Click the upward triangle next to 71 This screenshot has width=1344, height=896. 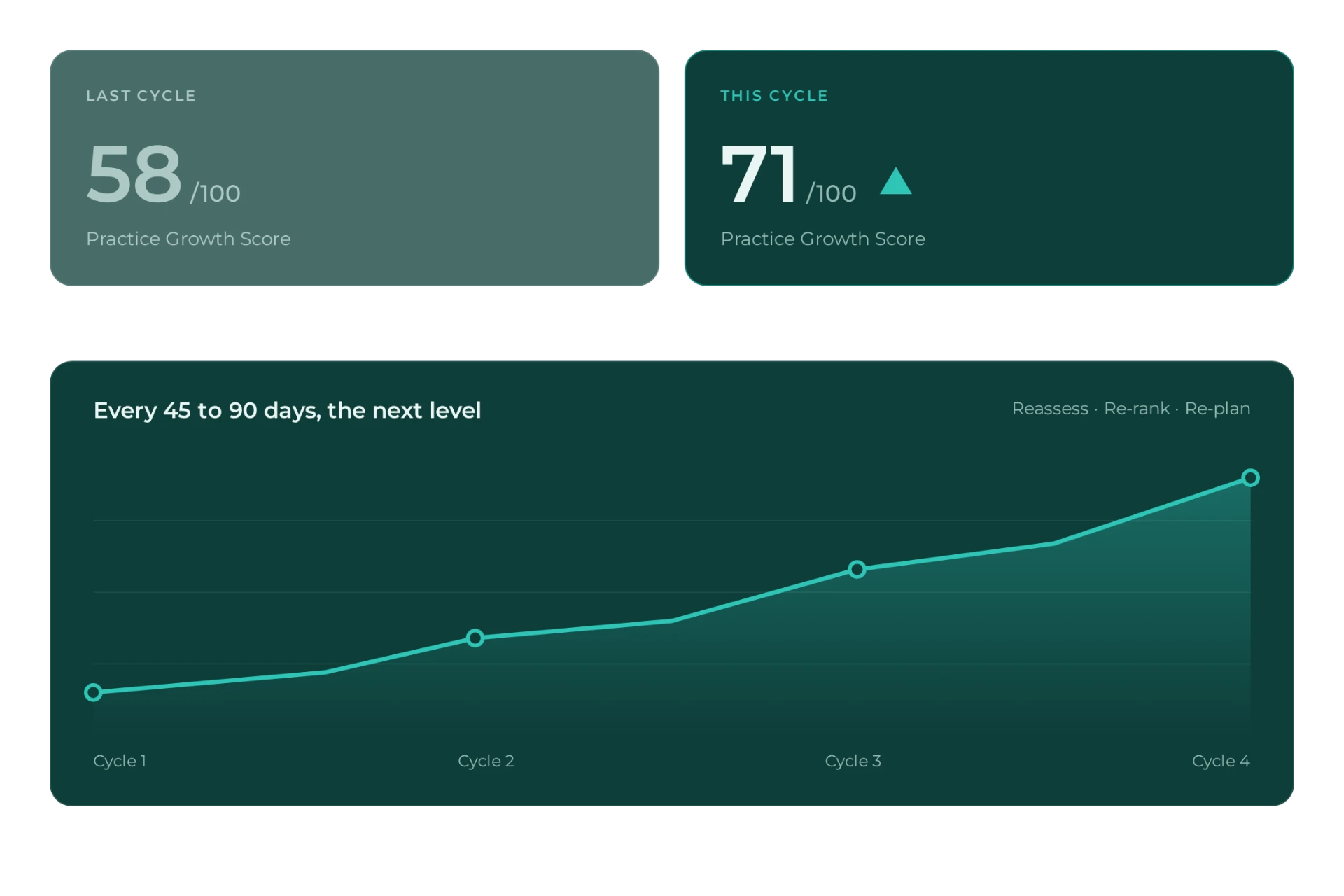(895, 181)
